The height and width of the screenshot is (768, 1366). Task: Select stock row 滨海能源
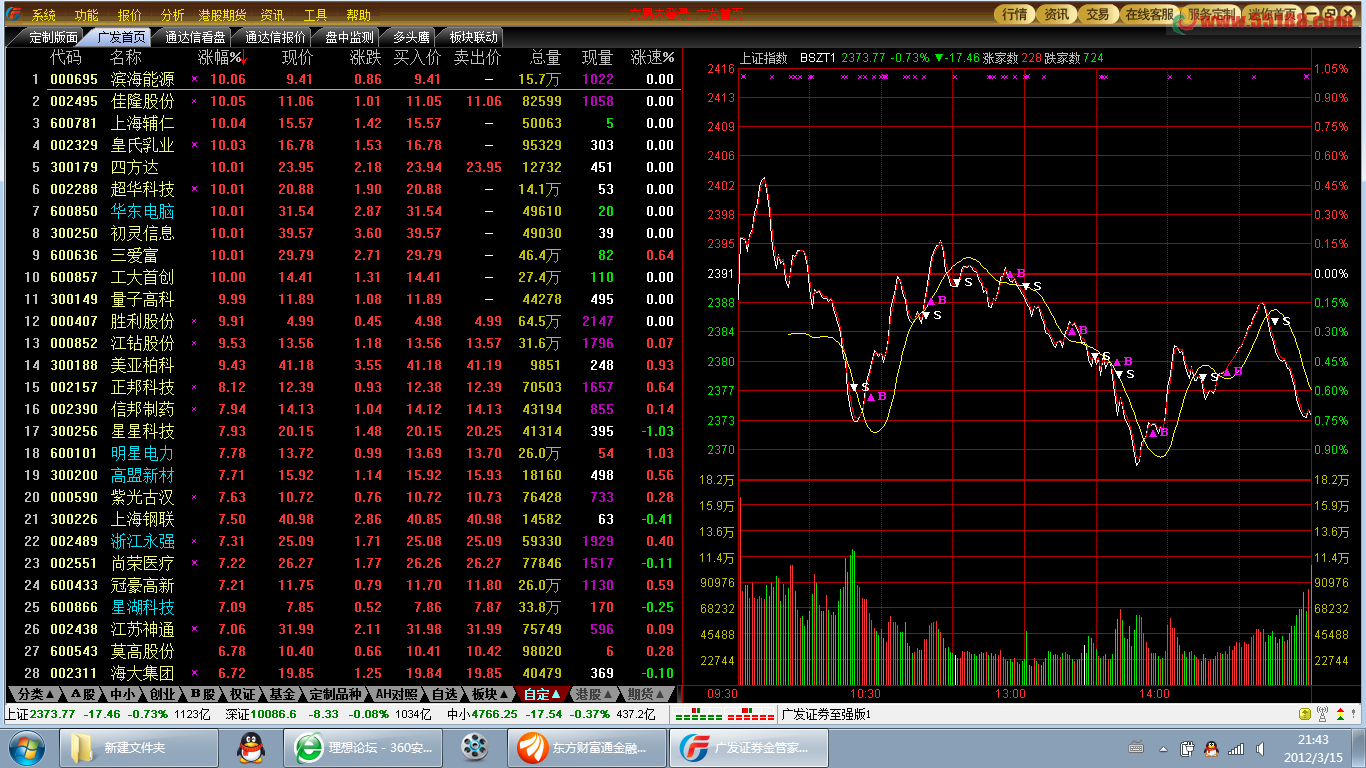point(343,79)
